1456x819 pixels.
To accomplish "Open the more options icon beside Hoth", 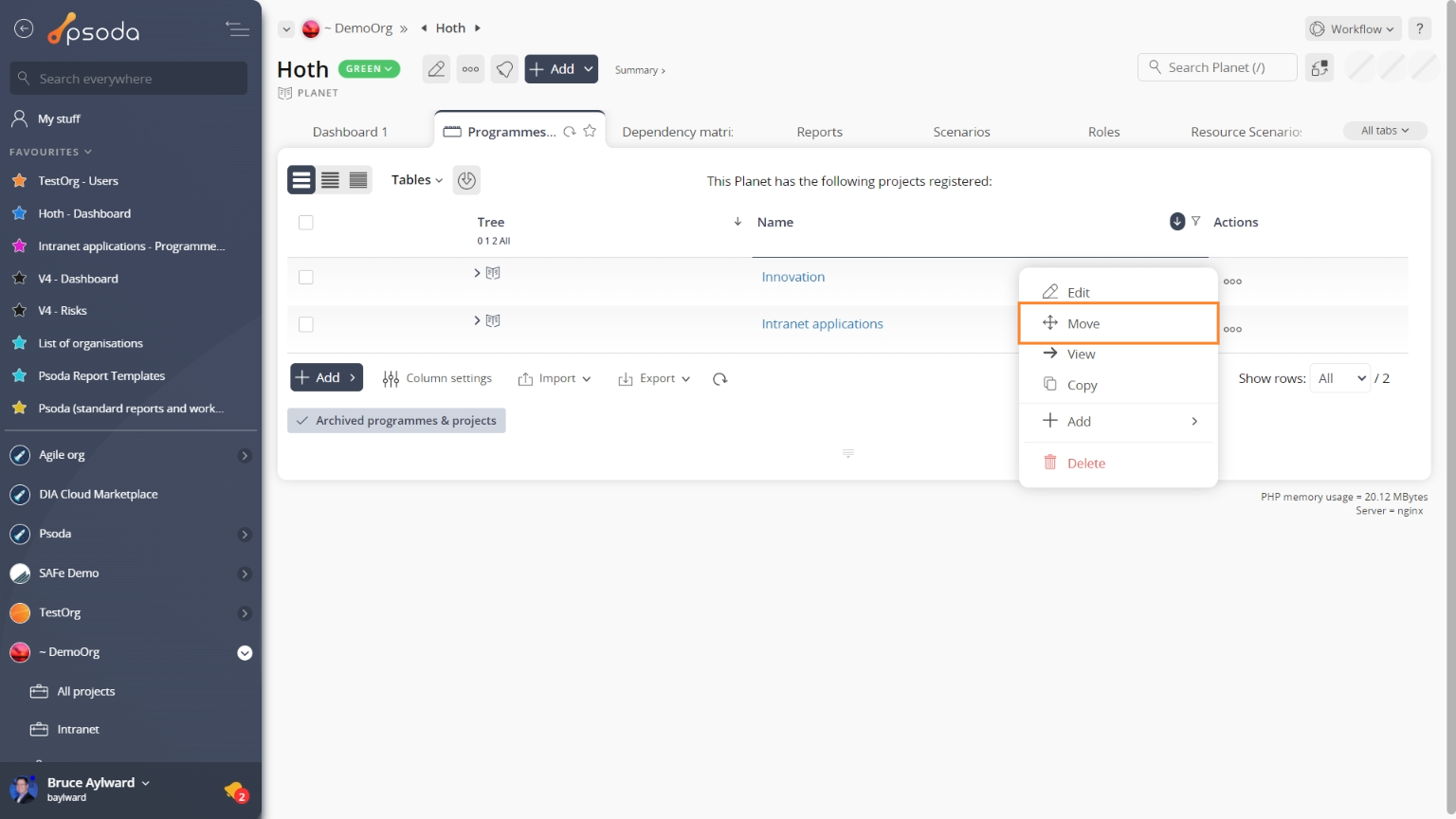I will (470, 69).
